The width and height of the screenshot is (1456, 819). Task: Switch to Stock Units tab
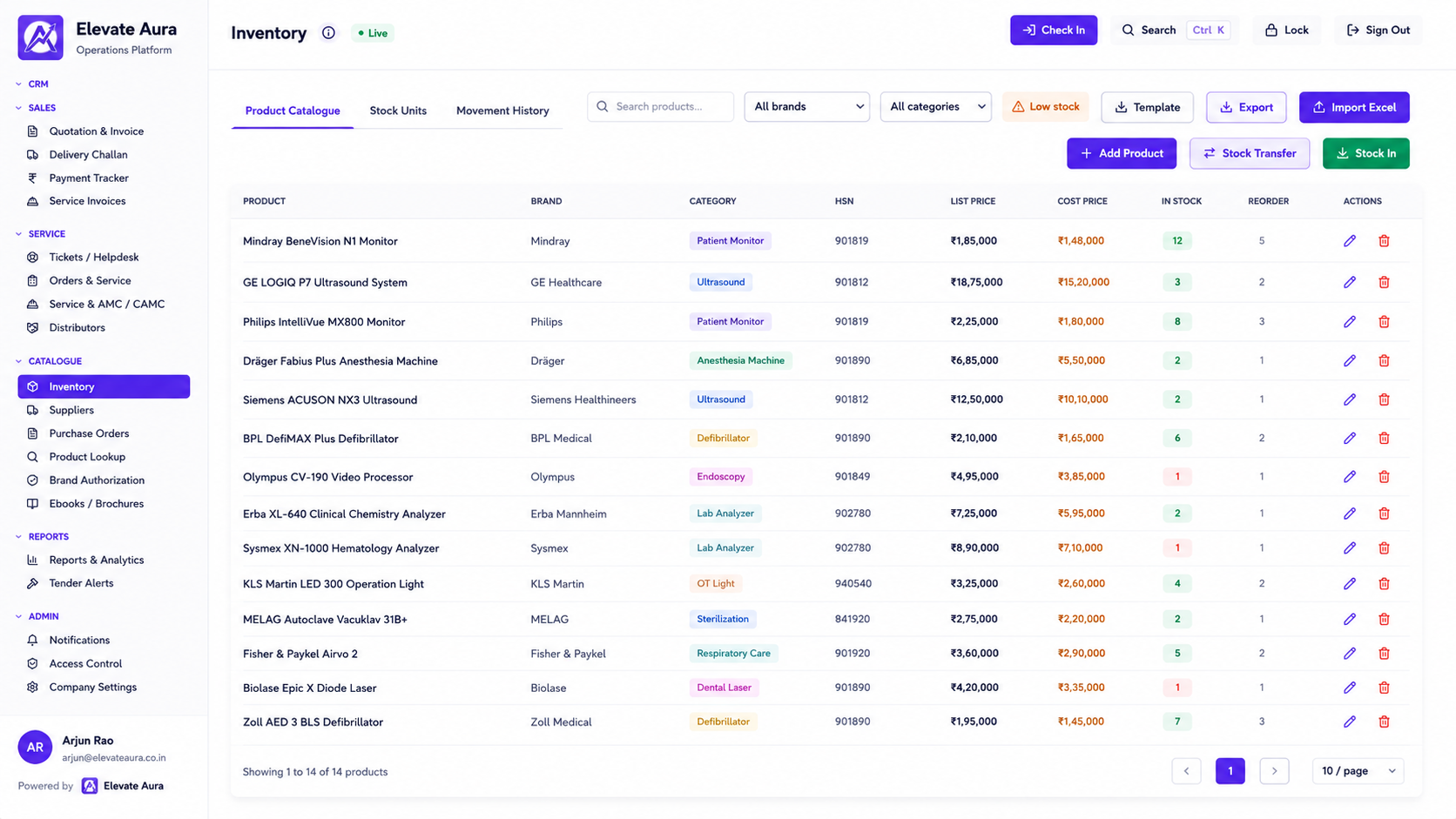[x=398, y=111]
